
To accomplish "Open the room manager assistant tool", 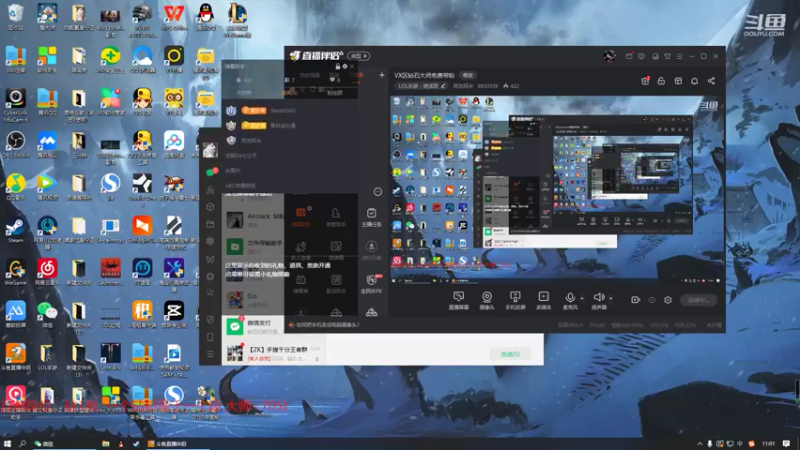I will (335, 216).
